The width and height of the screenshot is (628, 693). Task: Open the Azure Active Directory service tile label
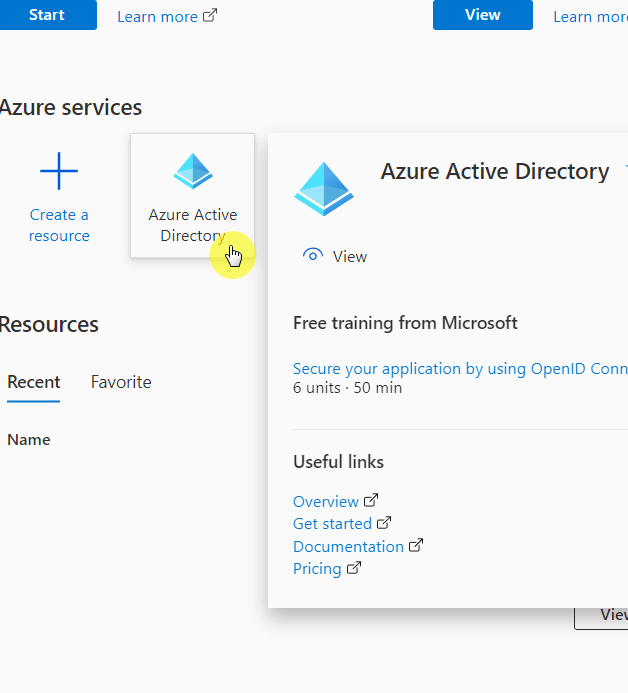[193, 225]
